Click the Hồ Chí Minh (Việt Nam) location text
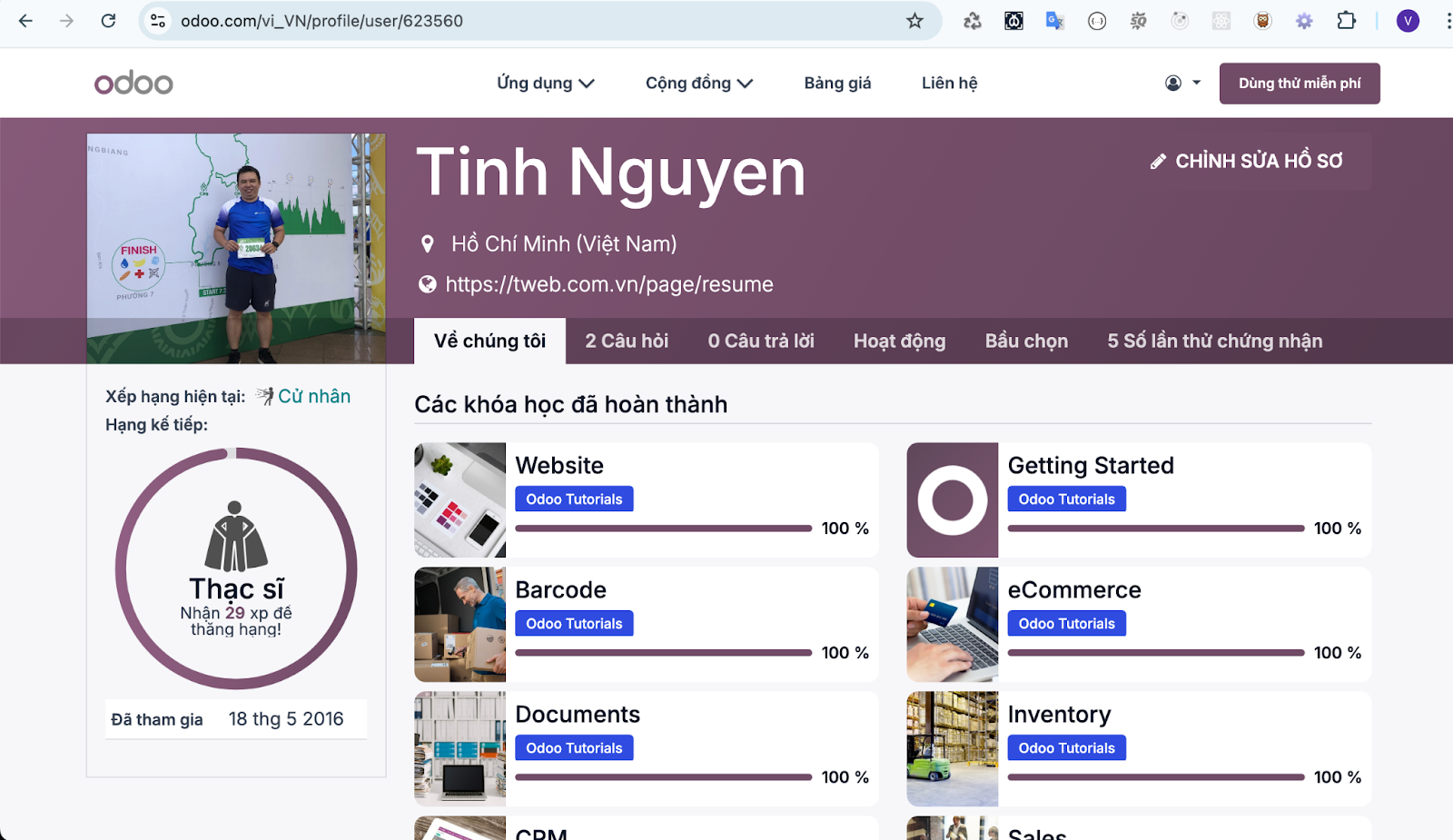 564,243
